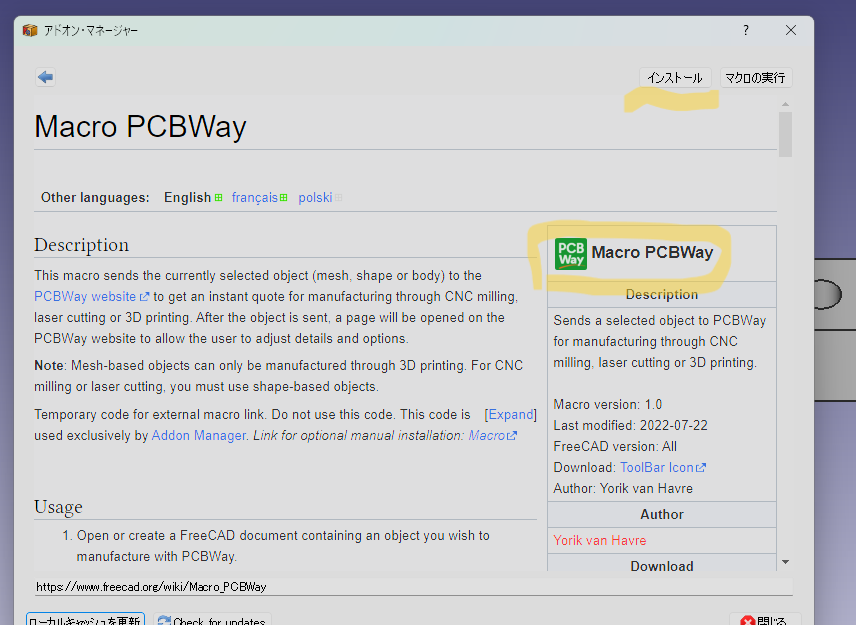The image size is (856, 625).
Task: Click the Usage section heading
Action: [x=58, y=507]
